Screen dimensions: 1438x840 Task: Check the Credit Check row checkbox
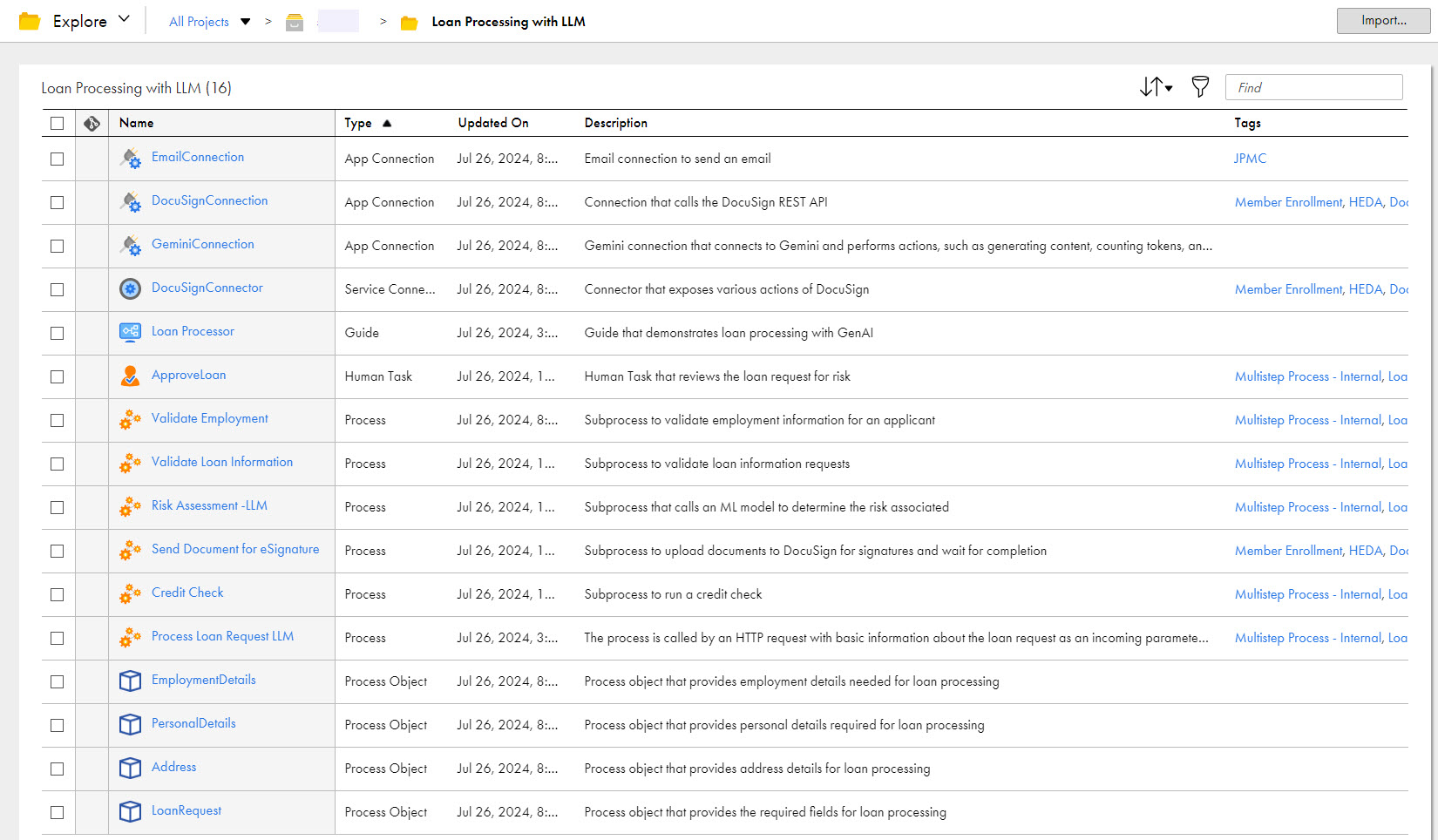tap(58, 595)
